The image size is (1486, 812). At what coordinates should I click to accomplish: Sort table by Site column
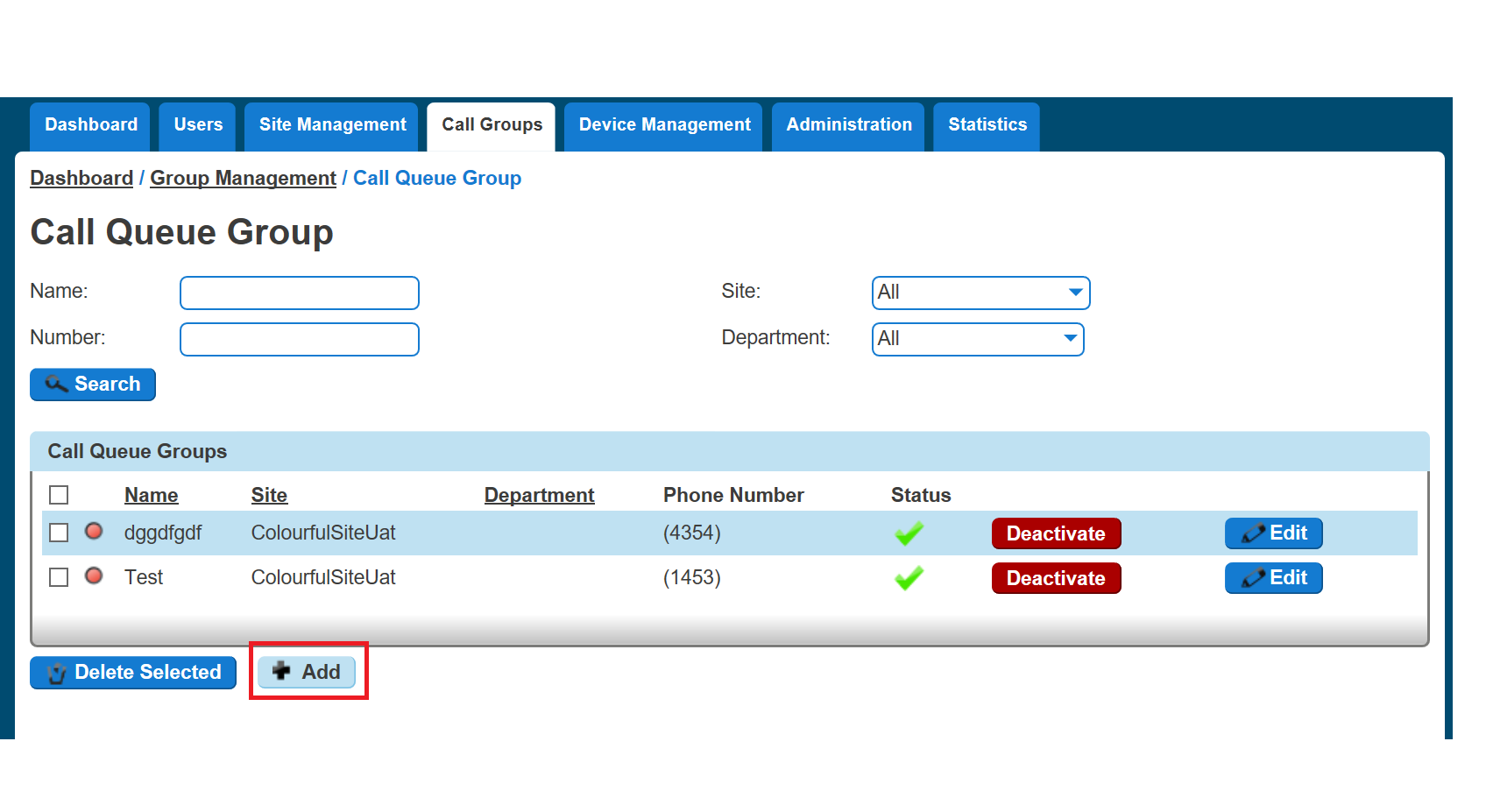(x=269, y=496)
